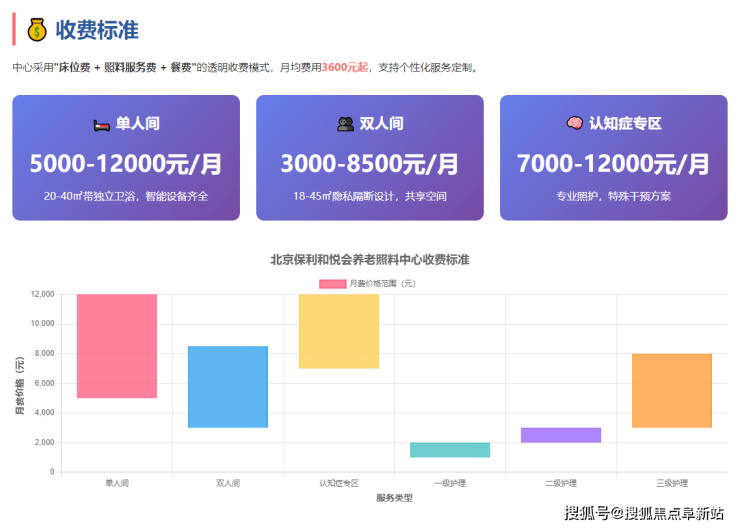Screen dimensions: 740x529
Task: Click y-axis tick 6,000
Action: tap(44, 383)
